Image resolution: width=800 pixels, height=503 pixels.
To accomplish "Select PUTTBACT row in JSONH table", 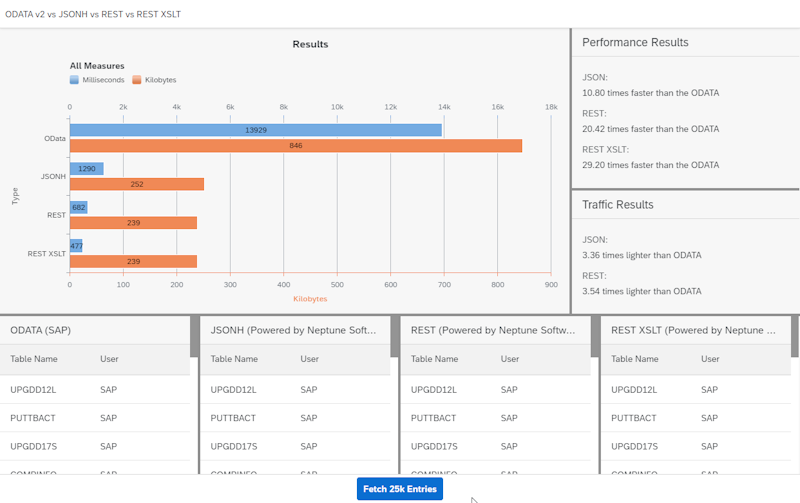I will click(x=295, y=418).
